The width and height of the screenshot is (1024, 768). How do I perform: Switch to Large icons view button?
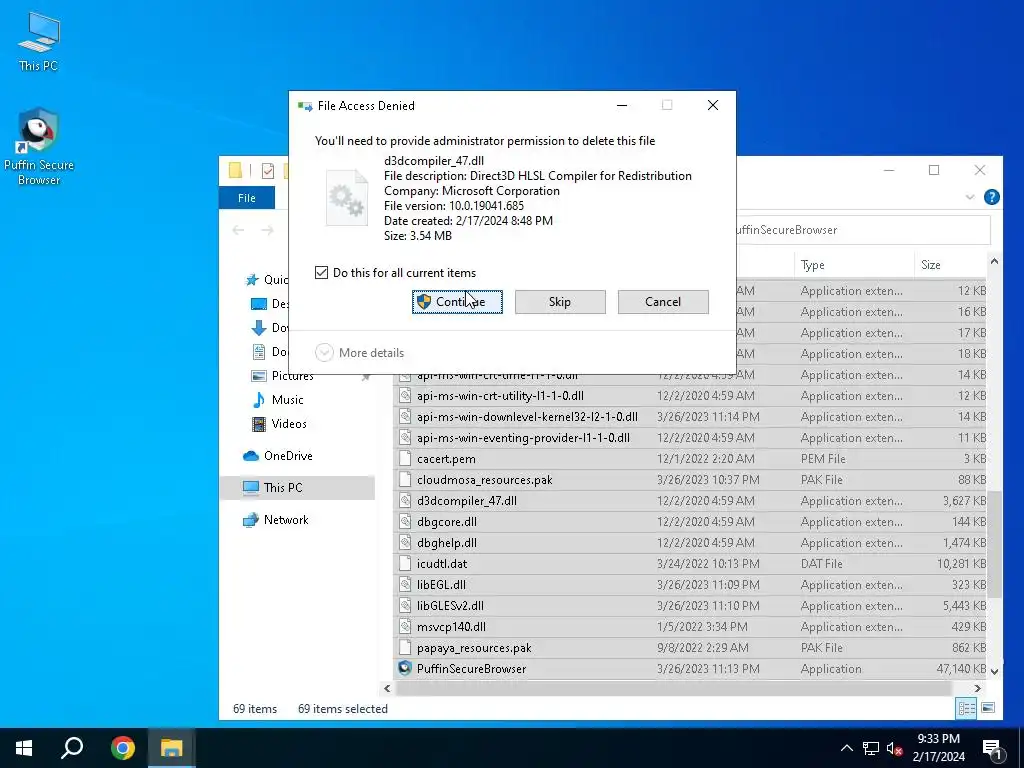coord(988,708)
